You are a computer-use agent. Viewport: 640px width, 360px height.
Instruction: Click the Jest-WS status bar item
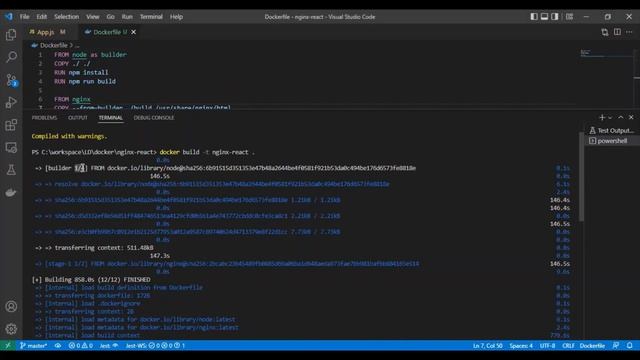click(x=155, y=345)
